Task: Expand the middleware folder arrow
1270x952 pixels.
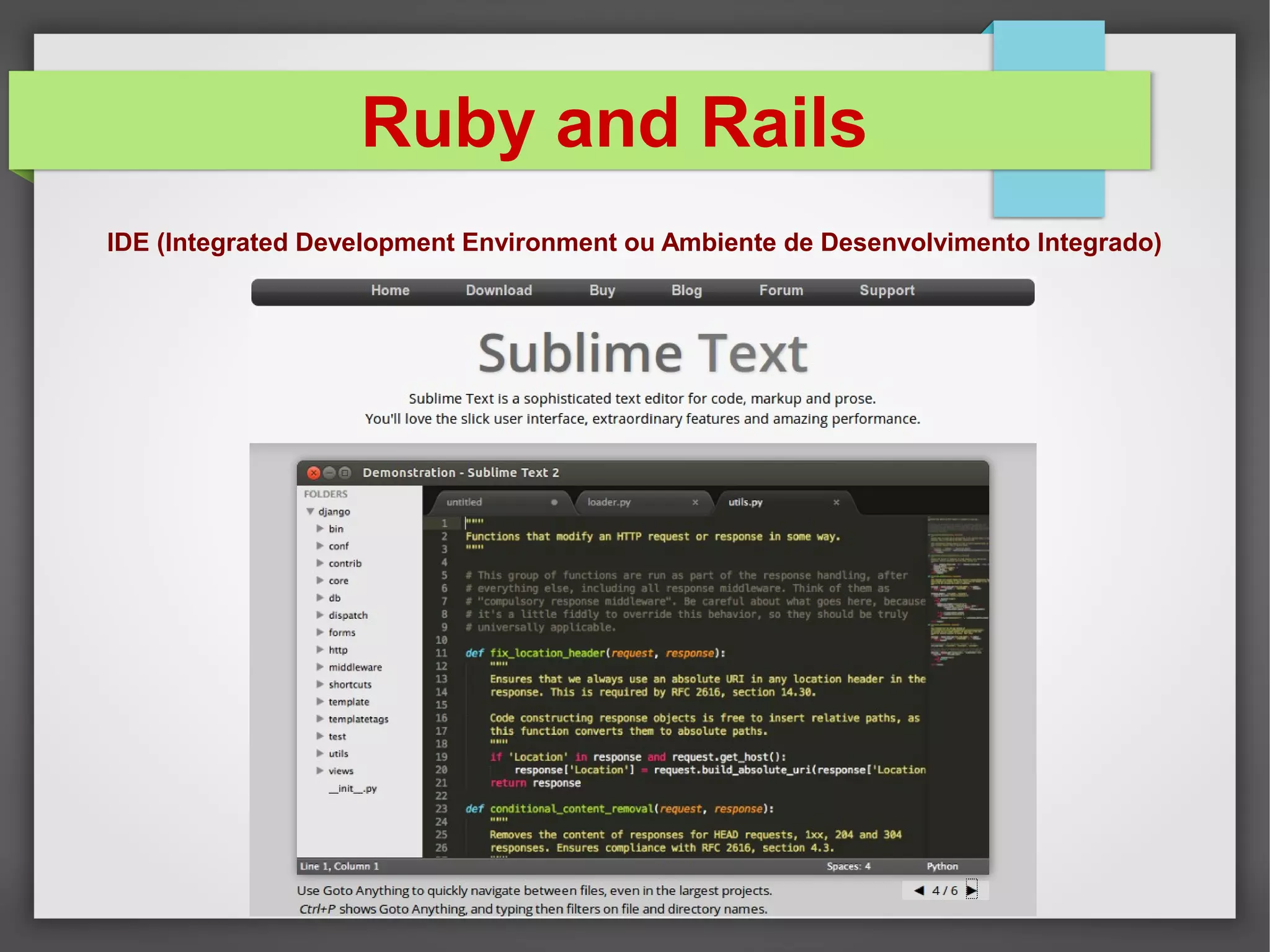Action: pyautogui.click(x=320, y=667)
